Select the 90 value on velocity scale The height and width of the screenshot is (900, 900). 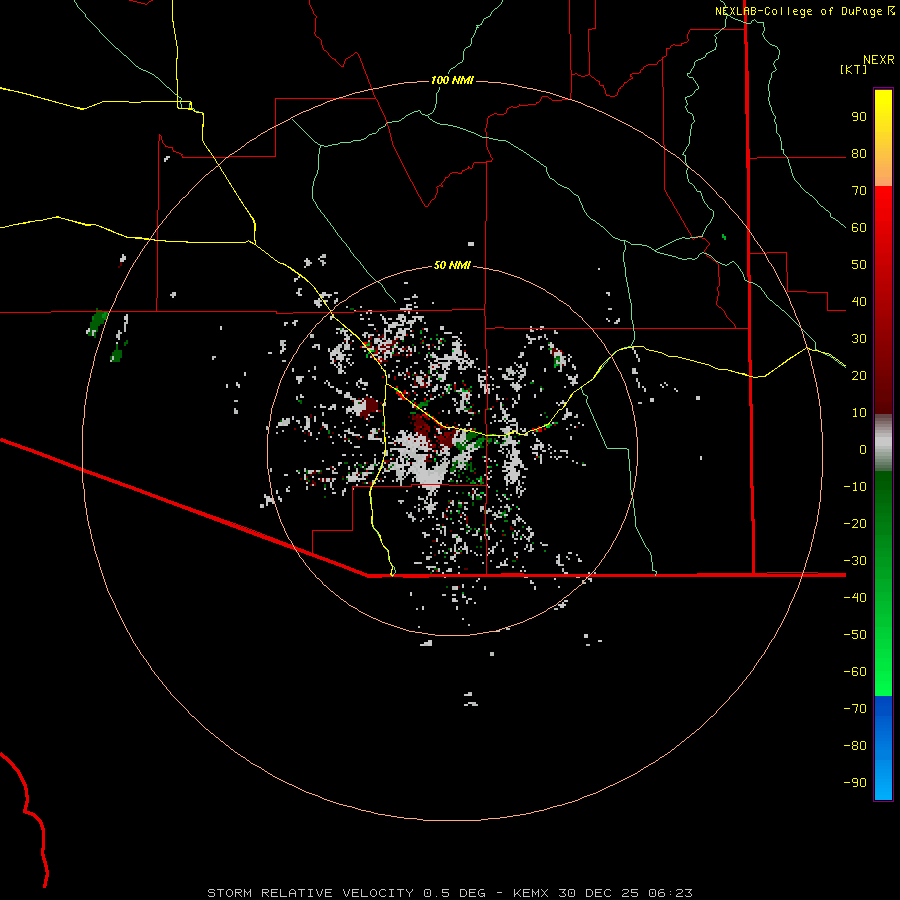coord(859,117)
